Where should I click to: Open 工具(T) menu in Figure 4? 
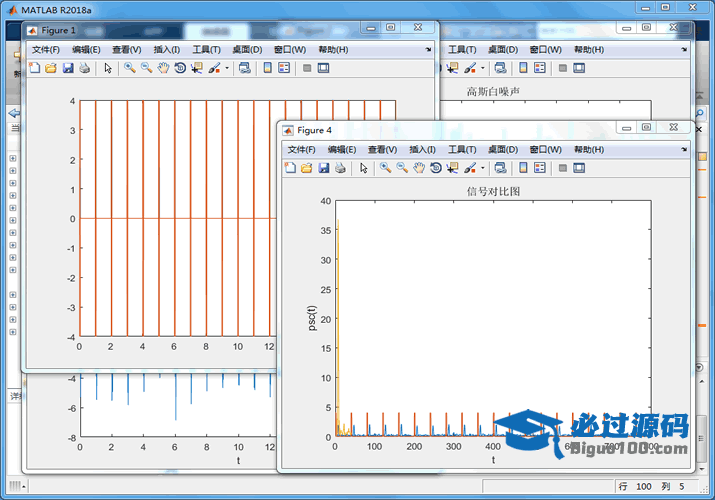(462, 149)
